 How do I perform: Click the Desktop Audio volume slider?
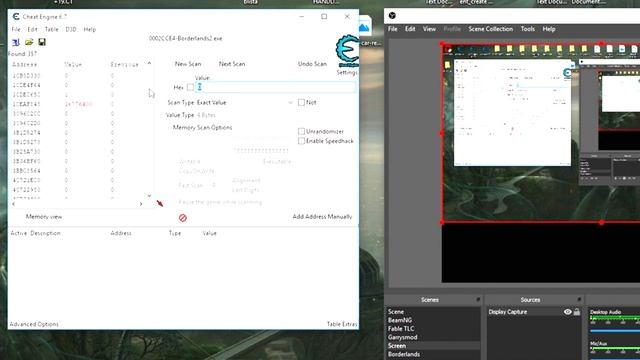[615, 331]
